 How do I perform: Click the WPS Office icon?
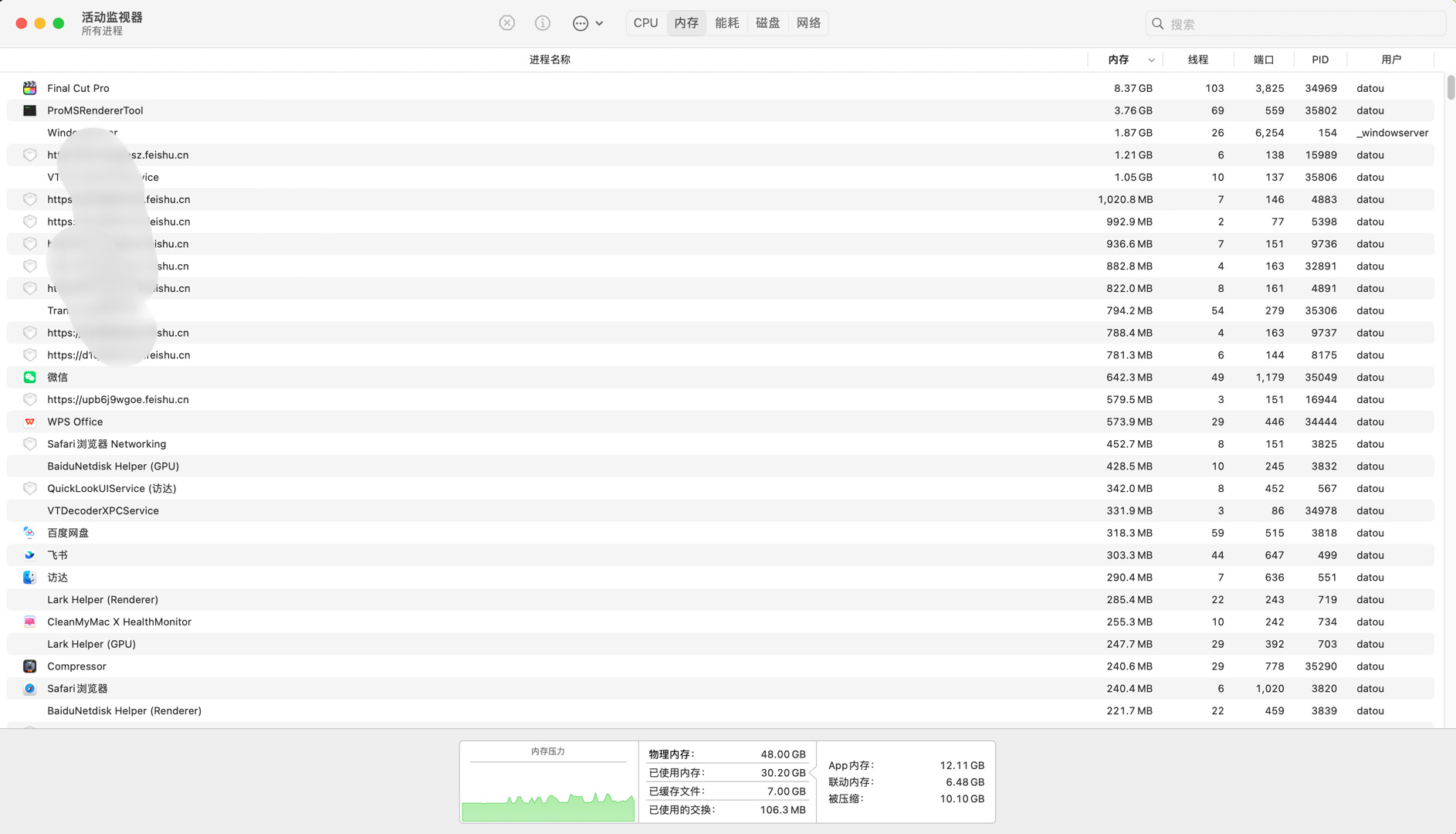(29, 422)
